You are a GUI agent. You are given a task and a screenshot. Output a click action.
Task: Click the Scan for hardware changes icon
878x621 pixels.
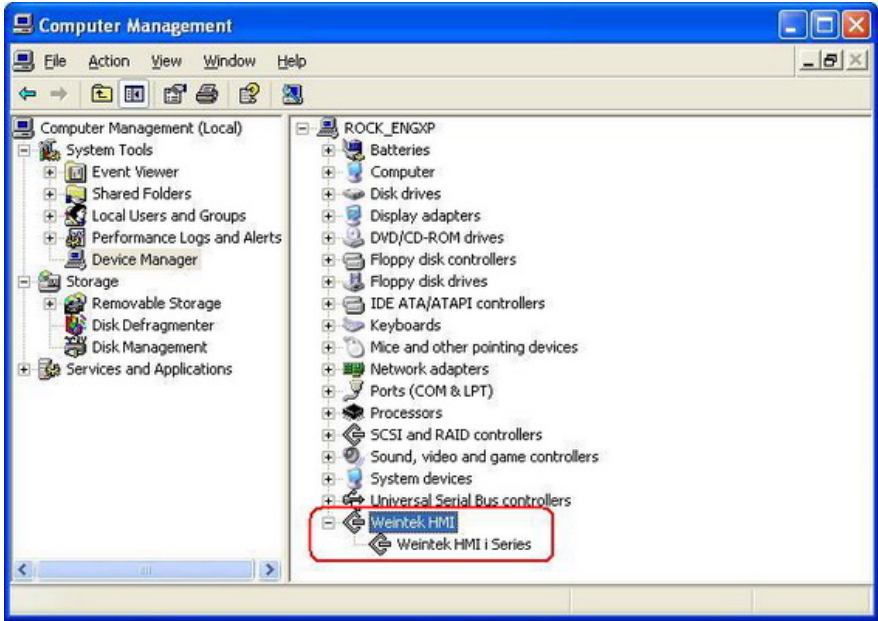292,94
